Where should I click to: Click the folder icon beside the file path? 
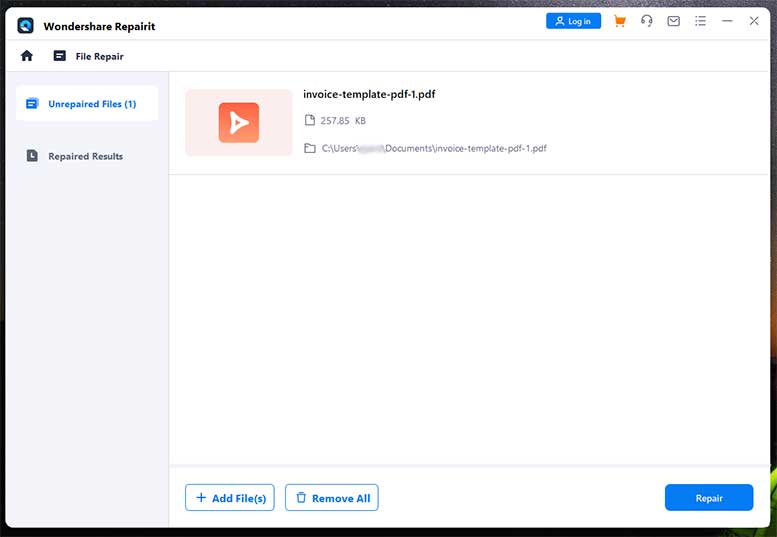[310, 148]
